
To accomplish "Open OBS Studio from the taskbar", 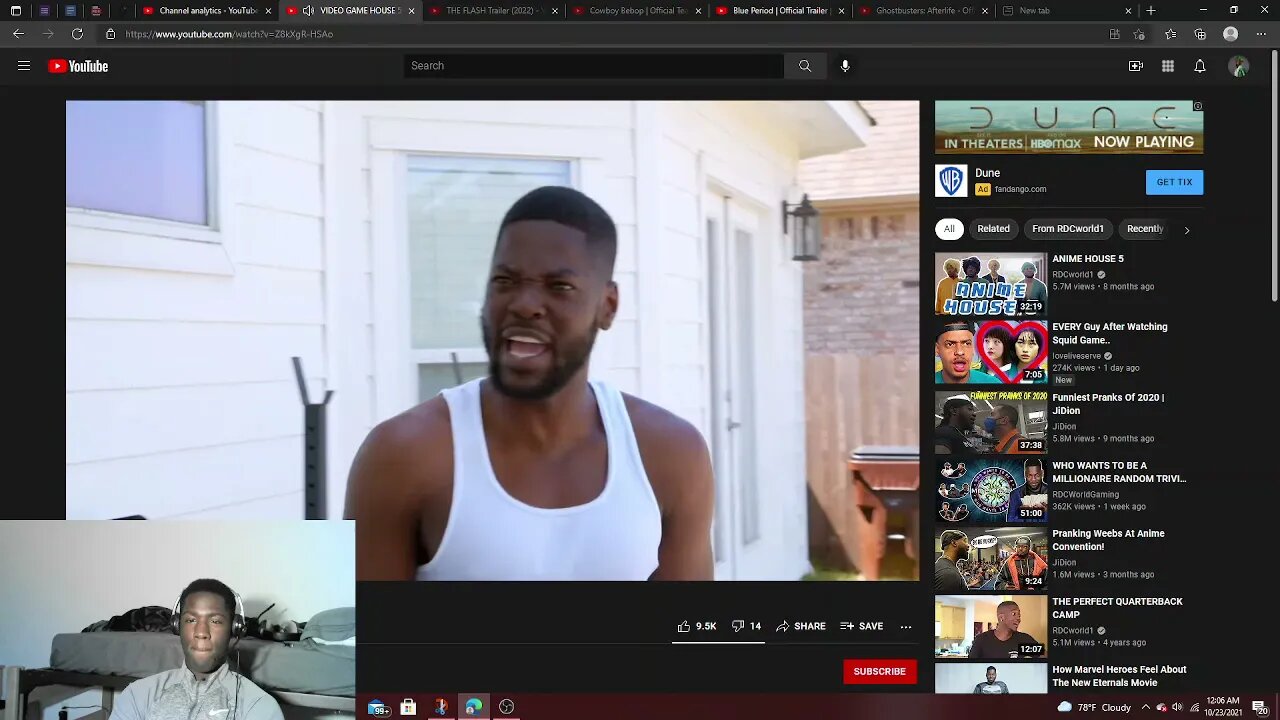I will click(507, 707).
